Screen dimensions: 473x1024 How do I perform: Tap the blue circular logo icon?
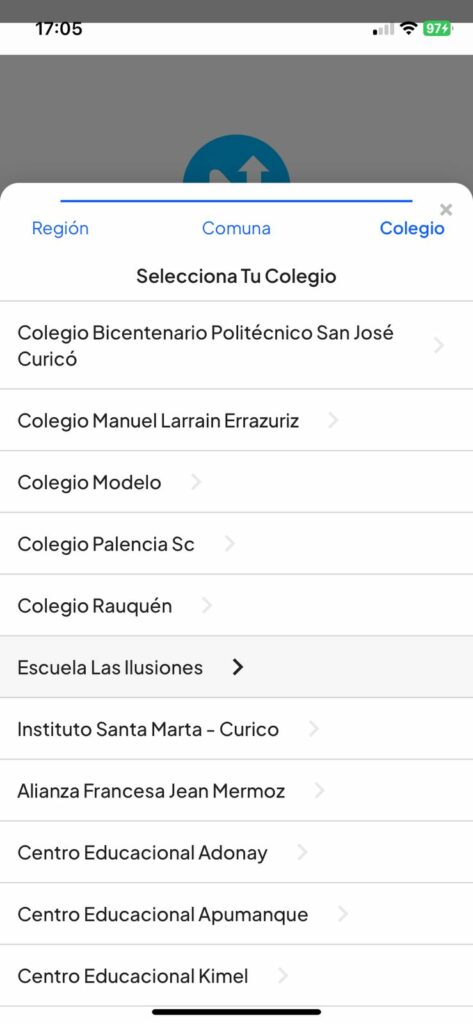tap(236, 159)
